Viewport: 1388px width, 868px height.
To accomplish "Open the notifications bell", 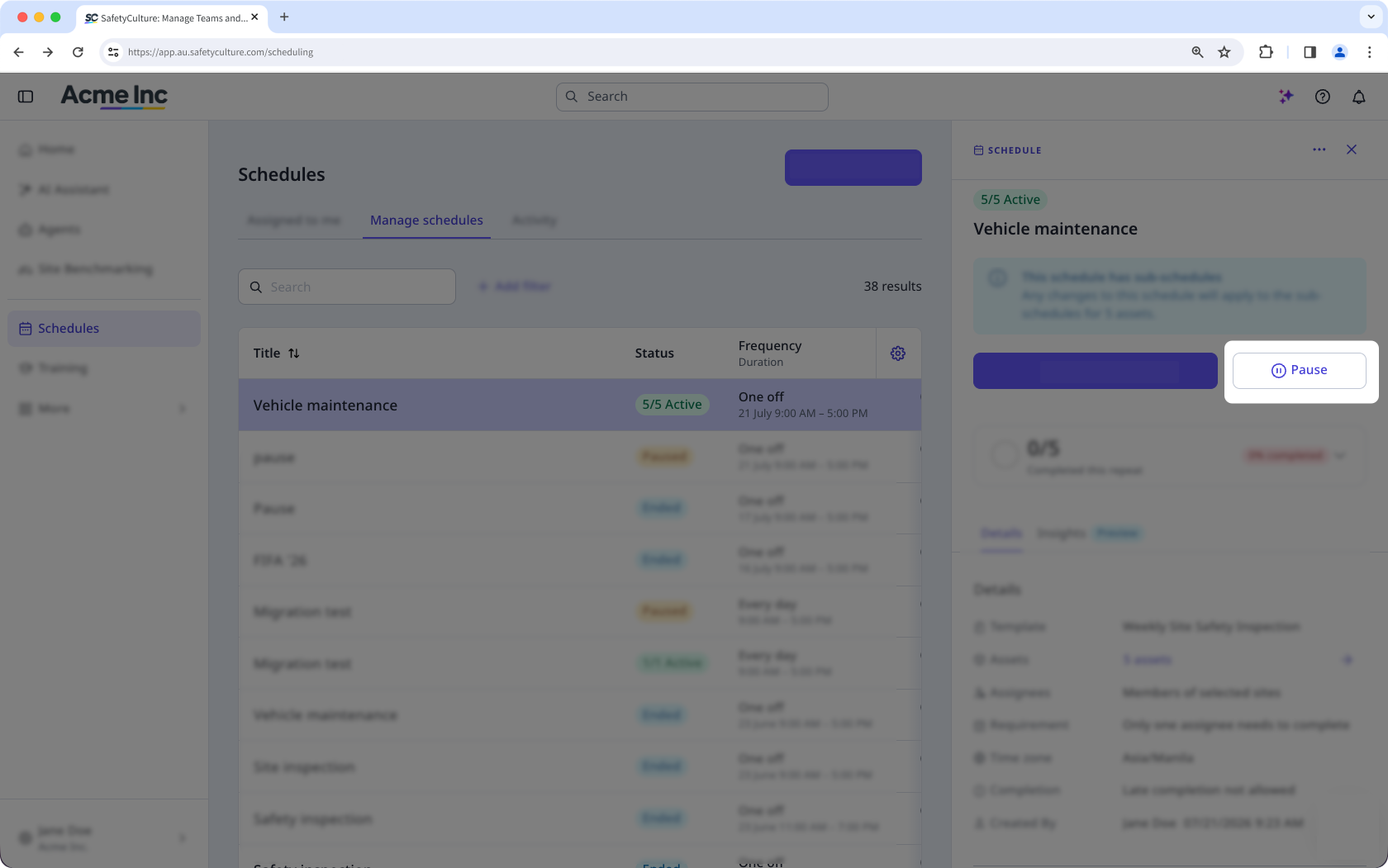I will click(1359, 97).
